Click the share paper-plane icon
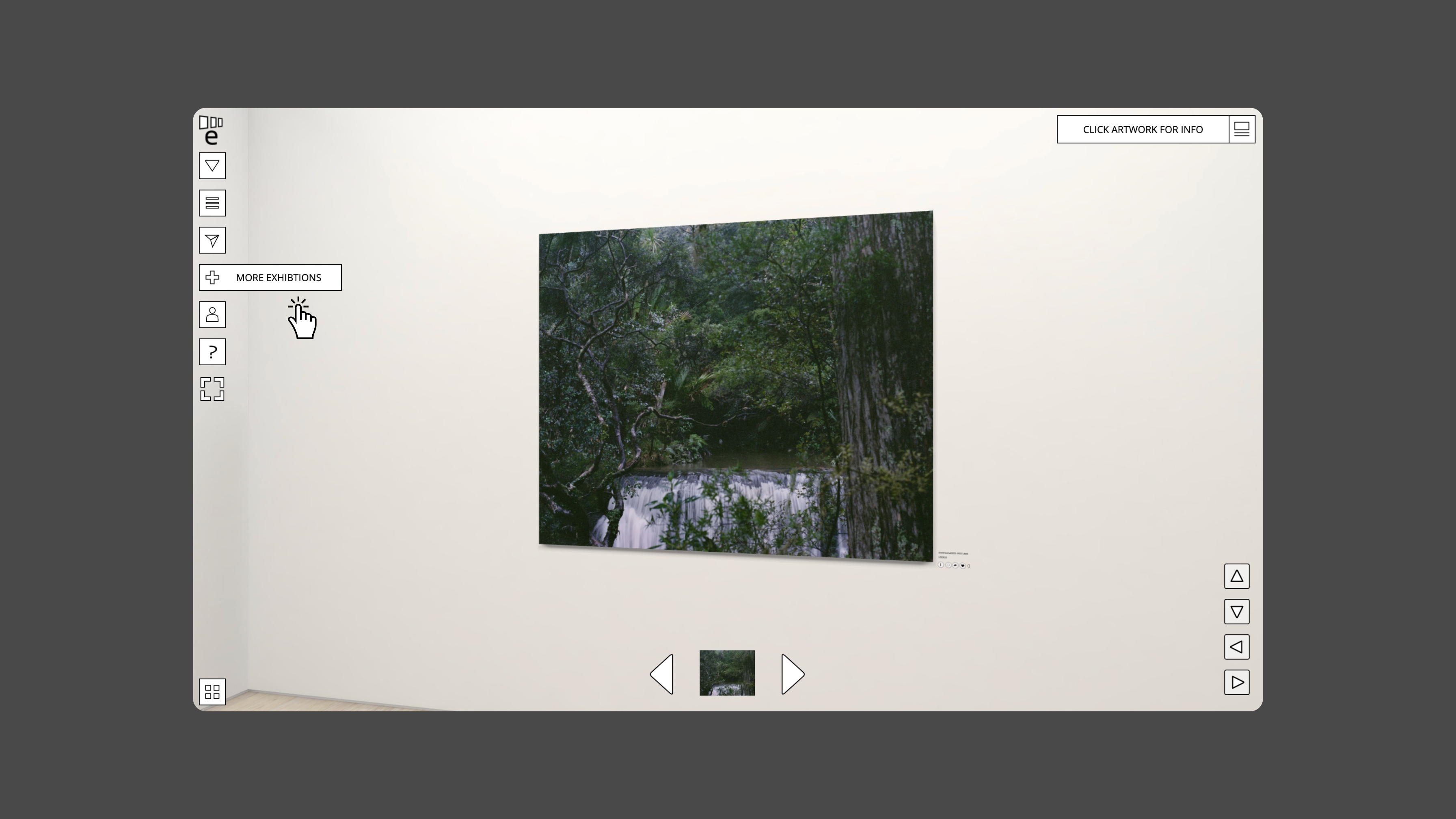 point(212,240)
